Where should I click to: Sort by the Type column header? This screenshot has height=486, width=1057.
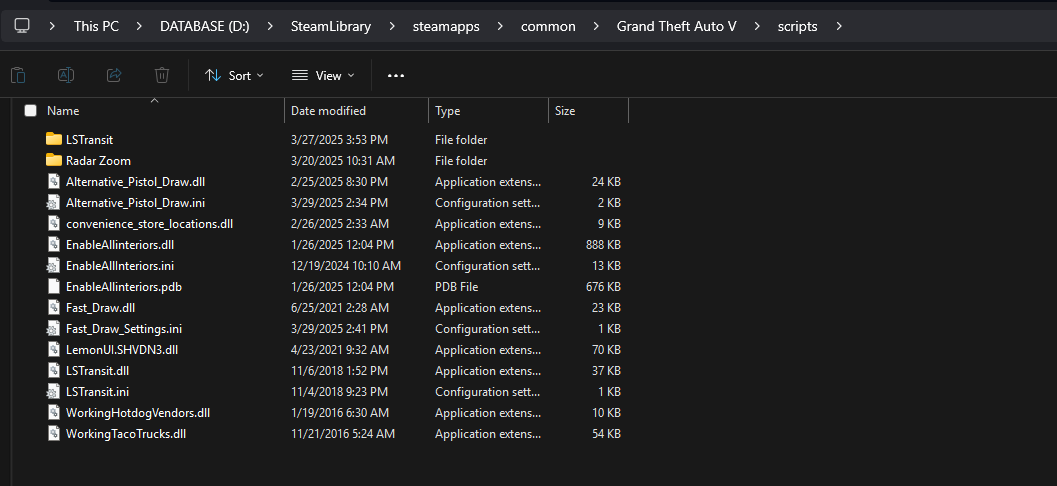pyautogui.click(x=447, y=111)
